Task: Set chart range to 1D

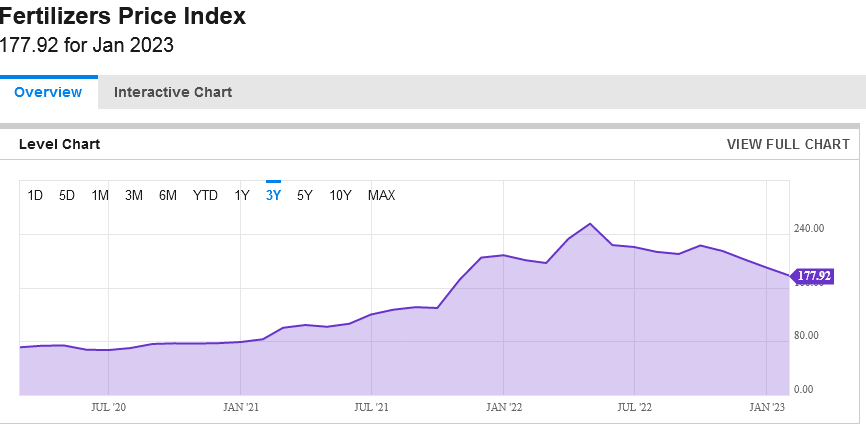Action: [35, 195]
